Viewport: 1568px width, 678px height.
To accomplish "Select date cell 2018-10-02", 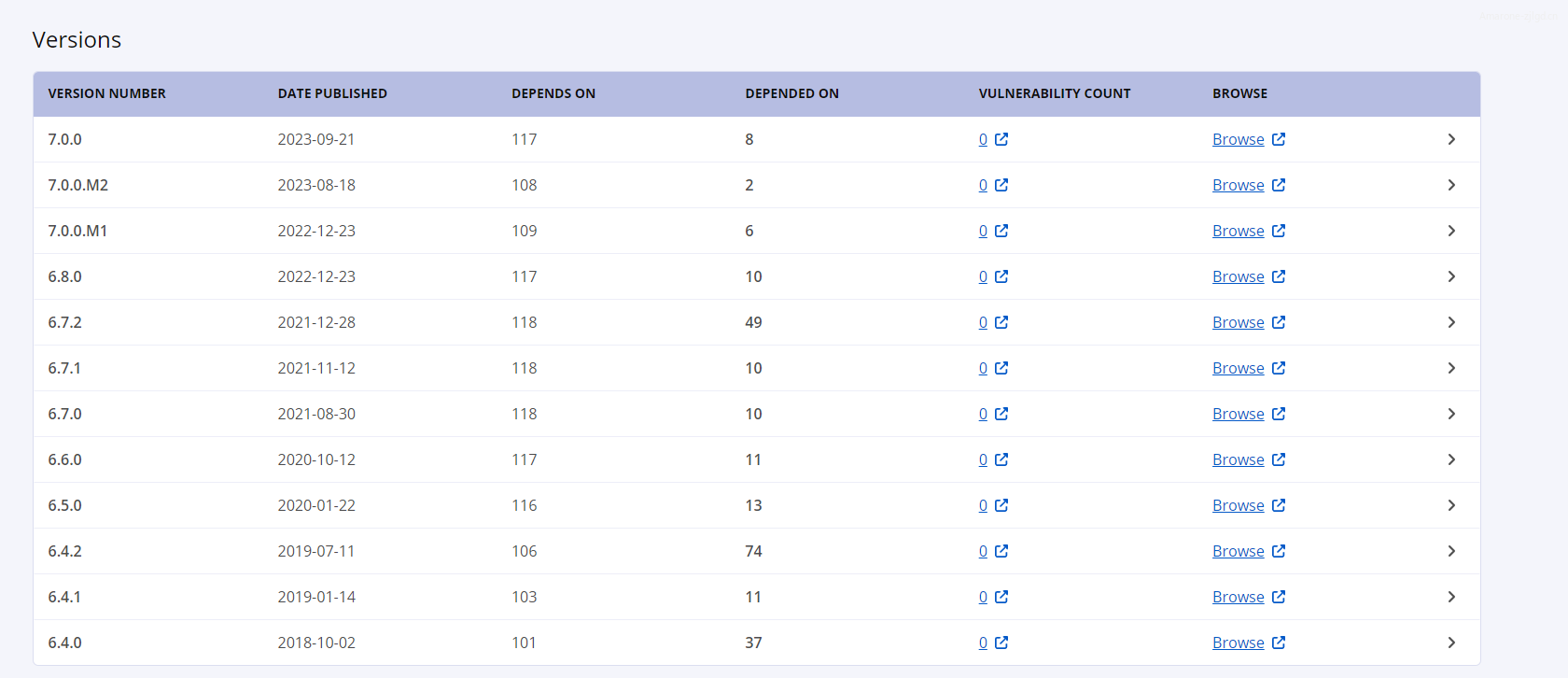I will (316, 643).
